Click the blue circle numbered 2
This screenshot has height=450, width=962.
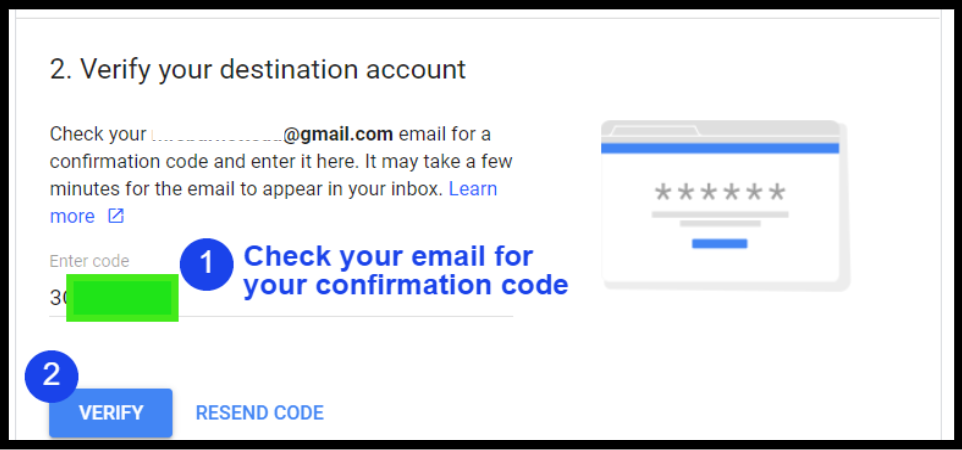click(x=51, y=375)
